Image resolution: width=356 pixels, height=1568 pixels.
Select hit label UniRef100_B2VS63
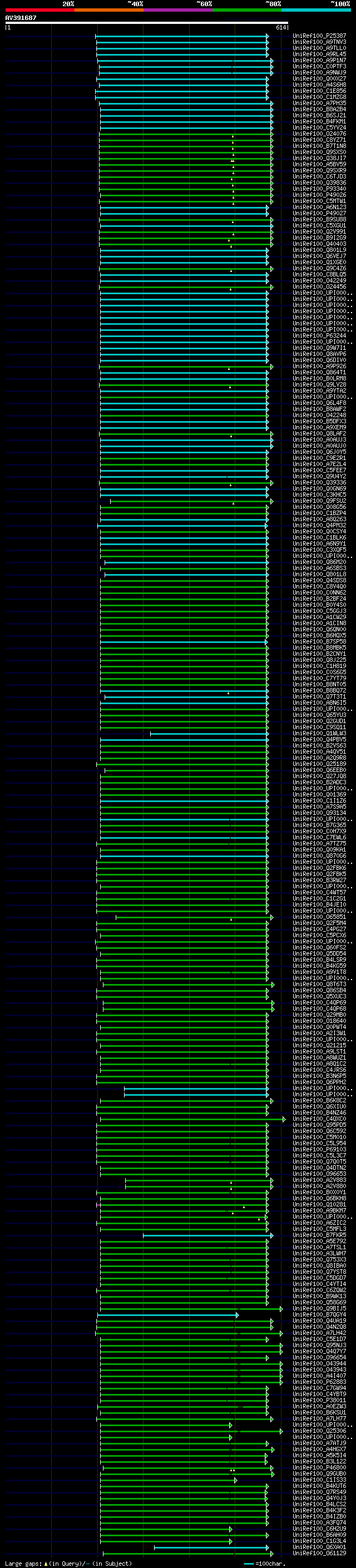tap(319, 745)
